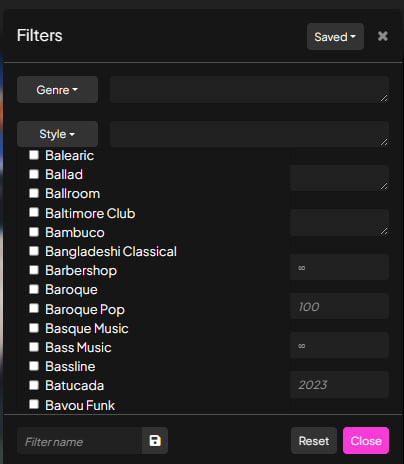
Task: Click the field with placeholder 2023
Action: click(x=339, y=385)
